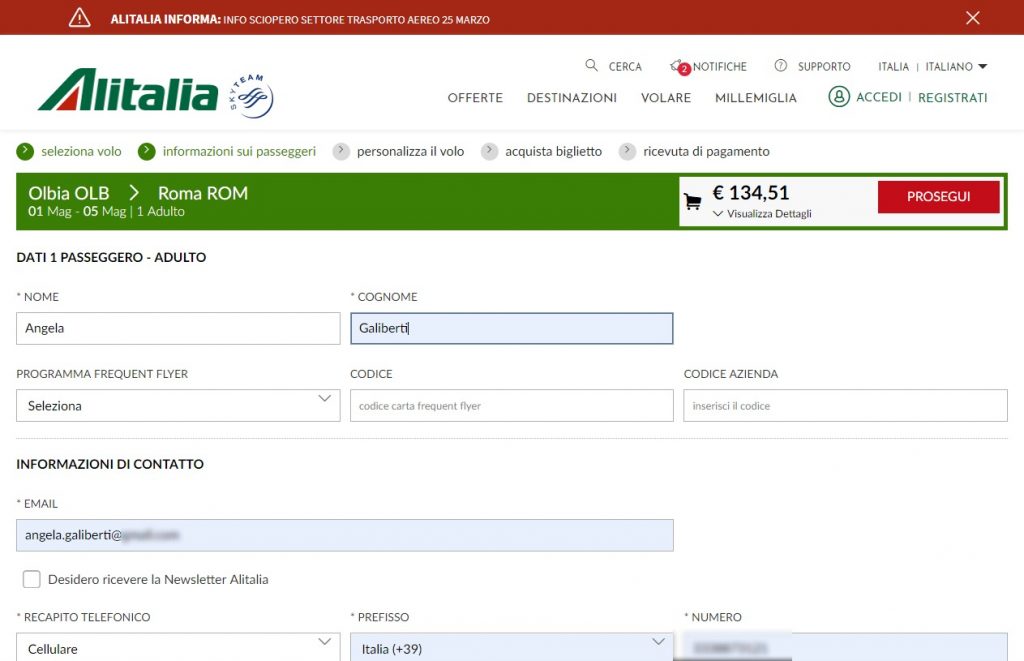Viewport: 1024px width, 661px height.
Task: Open notifications via the bell icon
Action: pos(679,67)
